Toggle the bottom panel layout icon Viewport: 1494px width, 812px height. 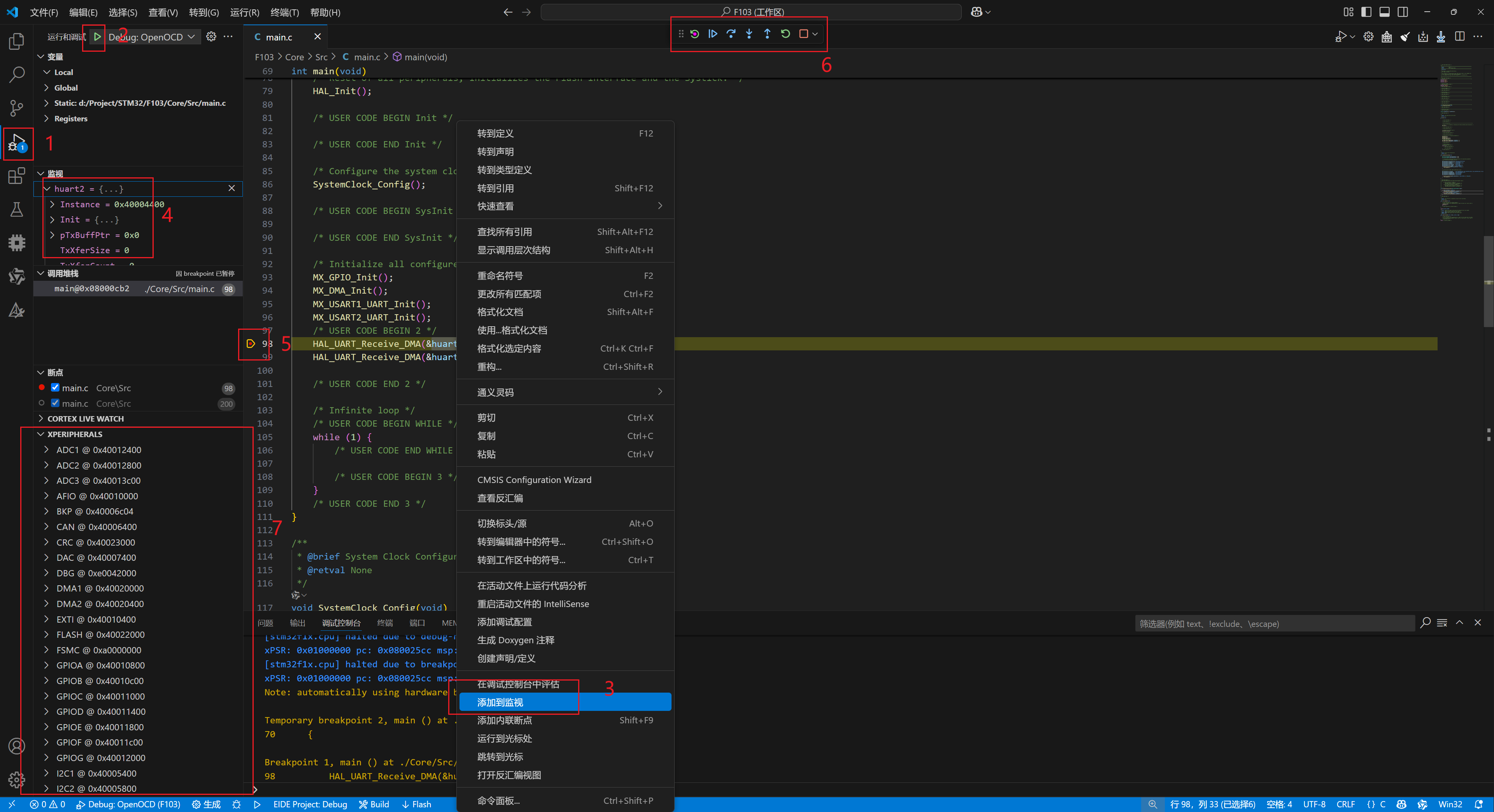coord(1384,12)
